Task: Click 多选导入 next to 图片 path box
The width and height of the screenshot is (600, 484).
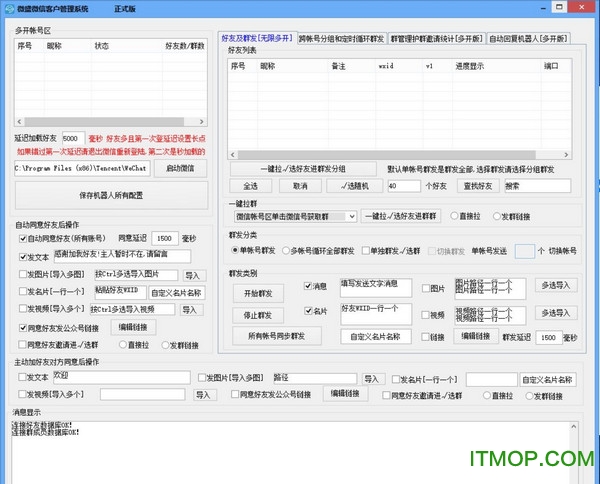Action: tap(556, 285)
